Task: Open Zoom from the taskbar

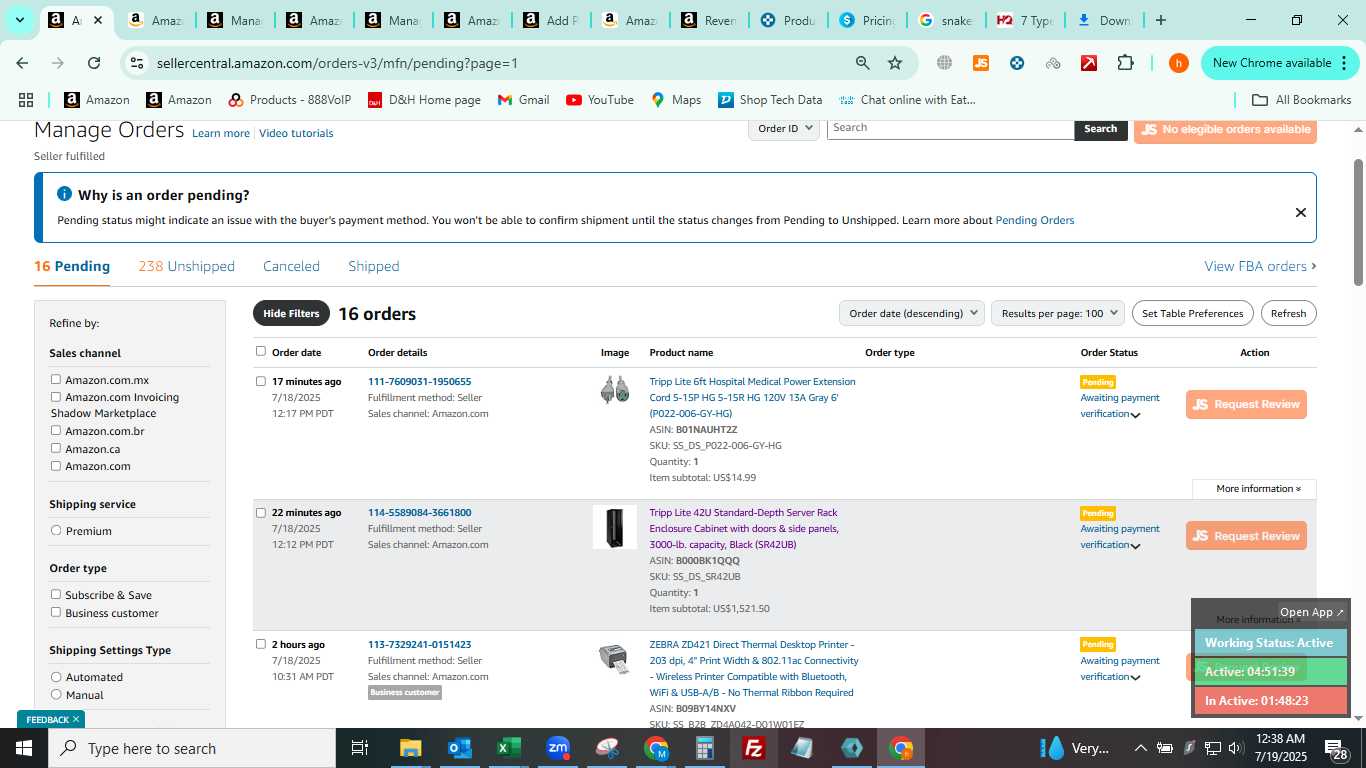Action: pyautogui.click(x=558, y=748)
